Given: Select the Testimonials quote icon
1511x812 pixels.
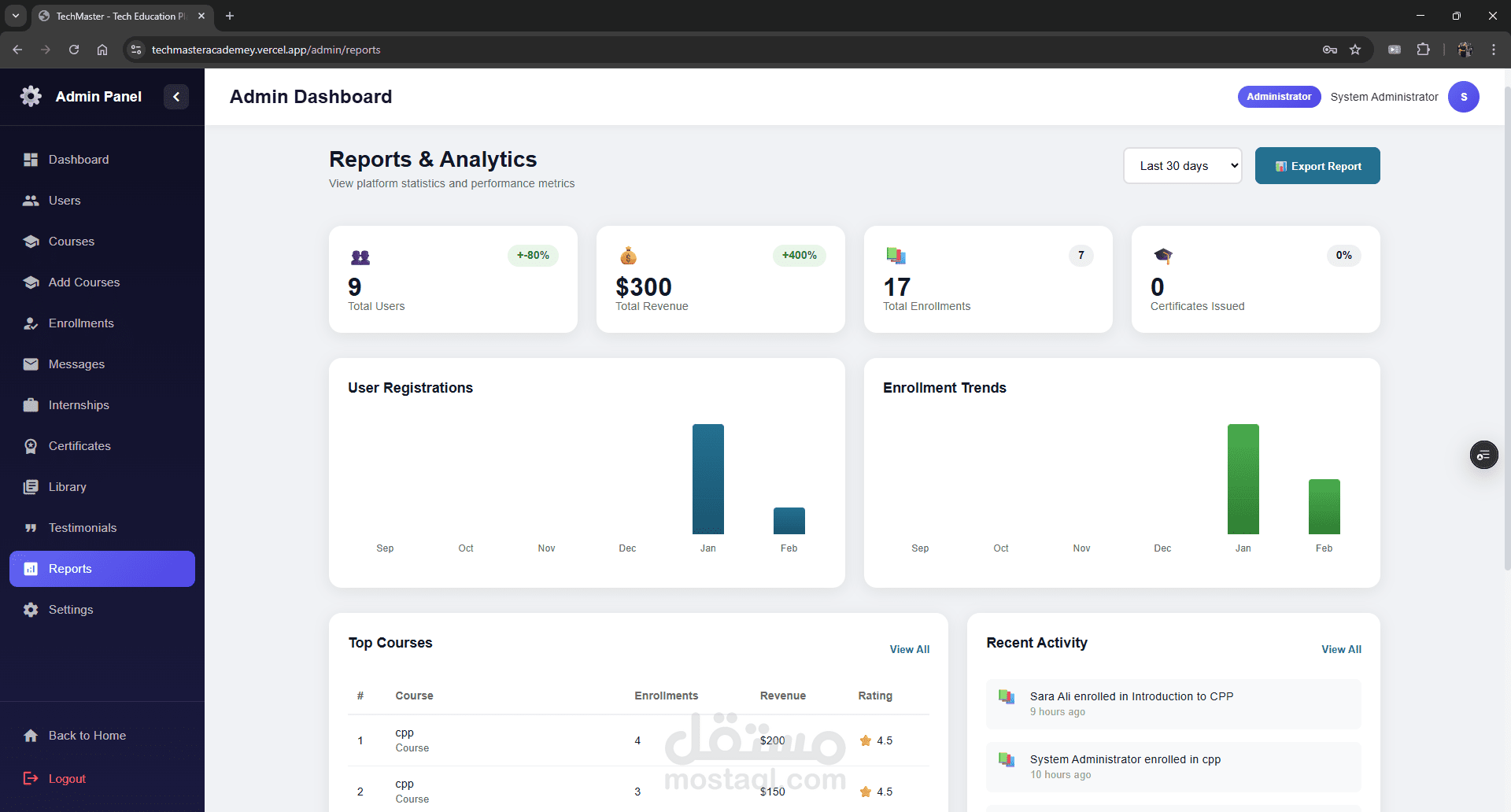Looking at the screenshot, I should [x=31, y=528].
